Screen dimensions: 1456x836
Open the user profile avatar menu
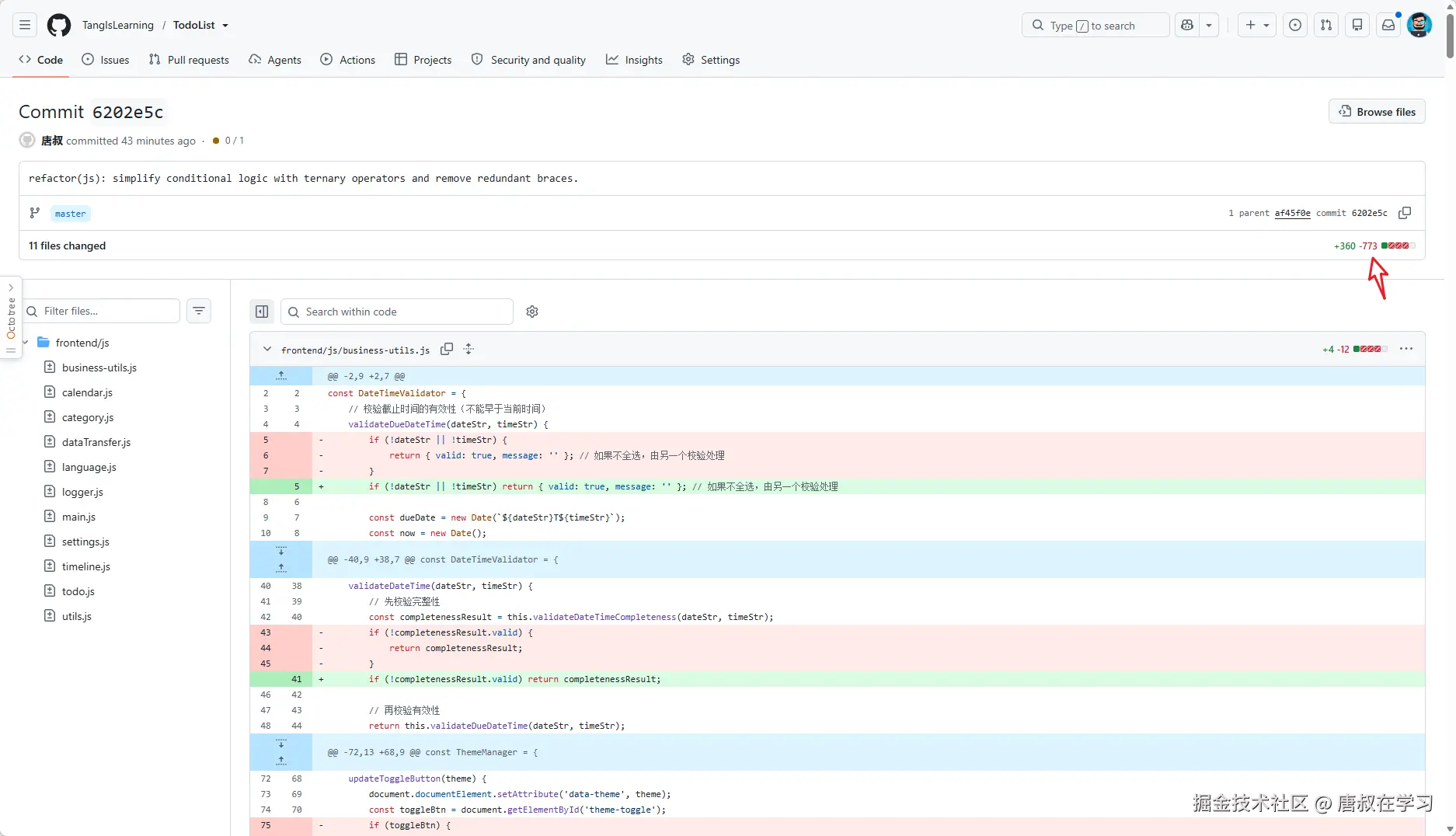[1419, 26]
